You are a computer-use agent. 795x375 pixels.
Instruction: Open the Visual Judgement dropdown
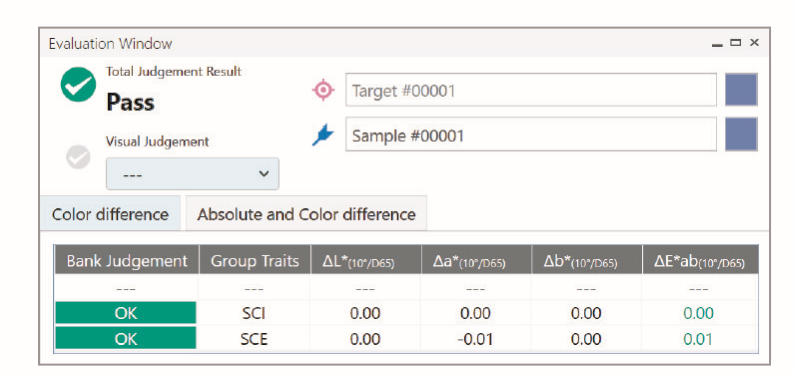pos(192,174)
